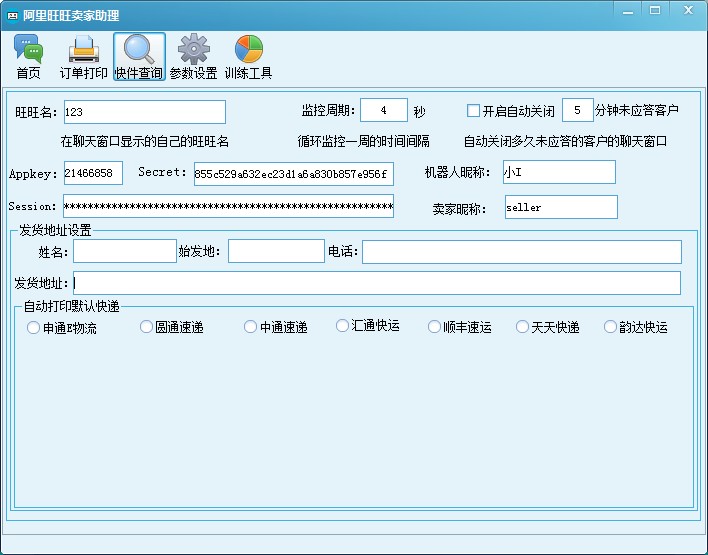Choose the 中通速递 radio option
Screen dimensions: 708x555
(x=251, y=327)
